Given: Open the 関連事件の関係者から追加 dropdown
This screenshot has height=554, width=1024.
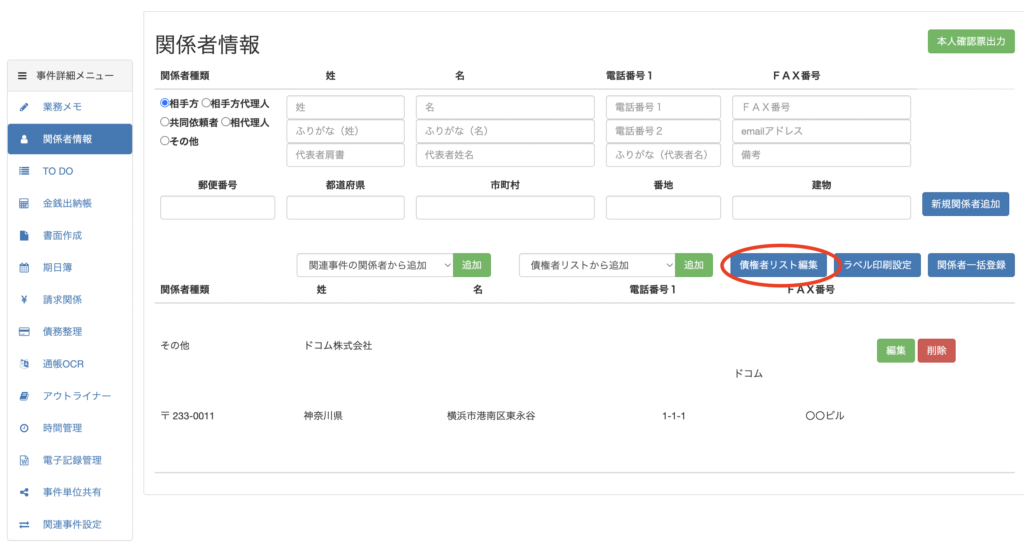Looking at the screenshot, I should click(375, 265).
